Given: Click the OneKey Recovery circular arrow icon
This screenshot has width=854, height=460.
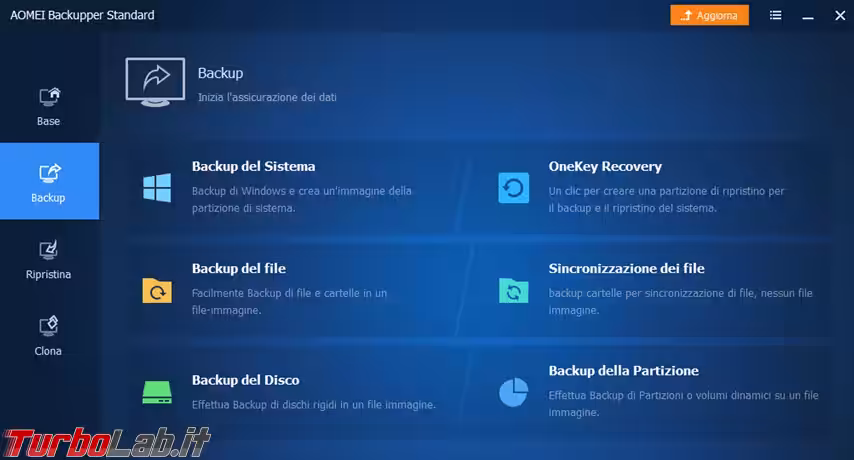Looking at the screenshot, I should (513, 187).
